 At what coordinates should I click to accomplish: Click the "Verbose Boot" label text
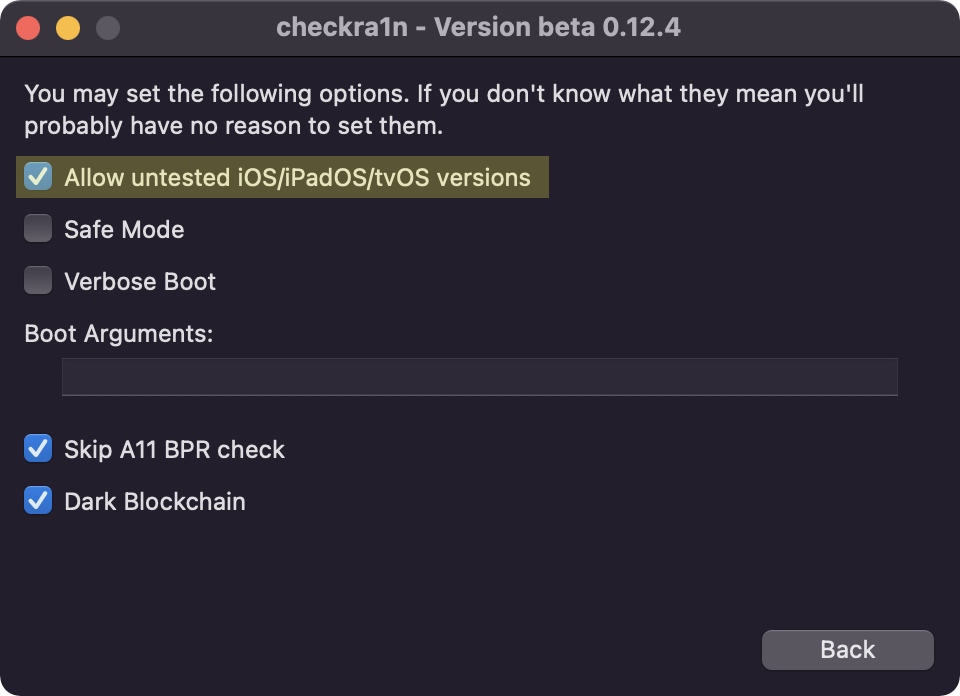pos(140,282)
